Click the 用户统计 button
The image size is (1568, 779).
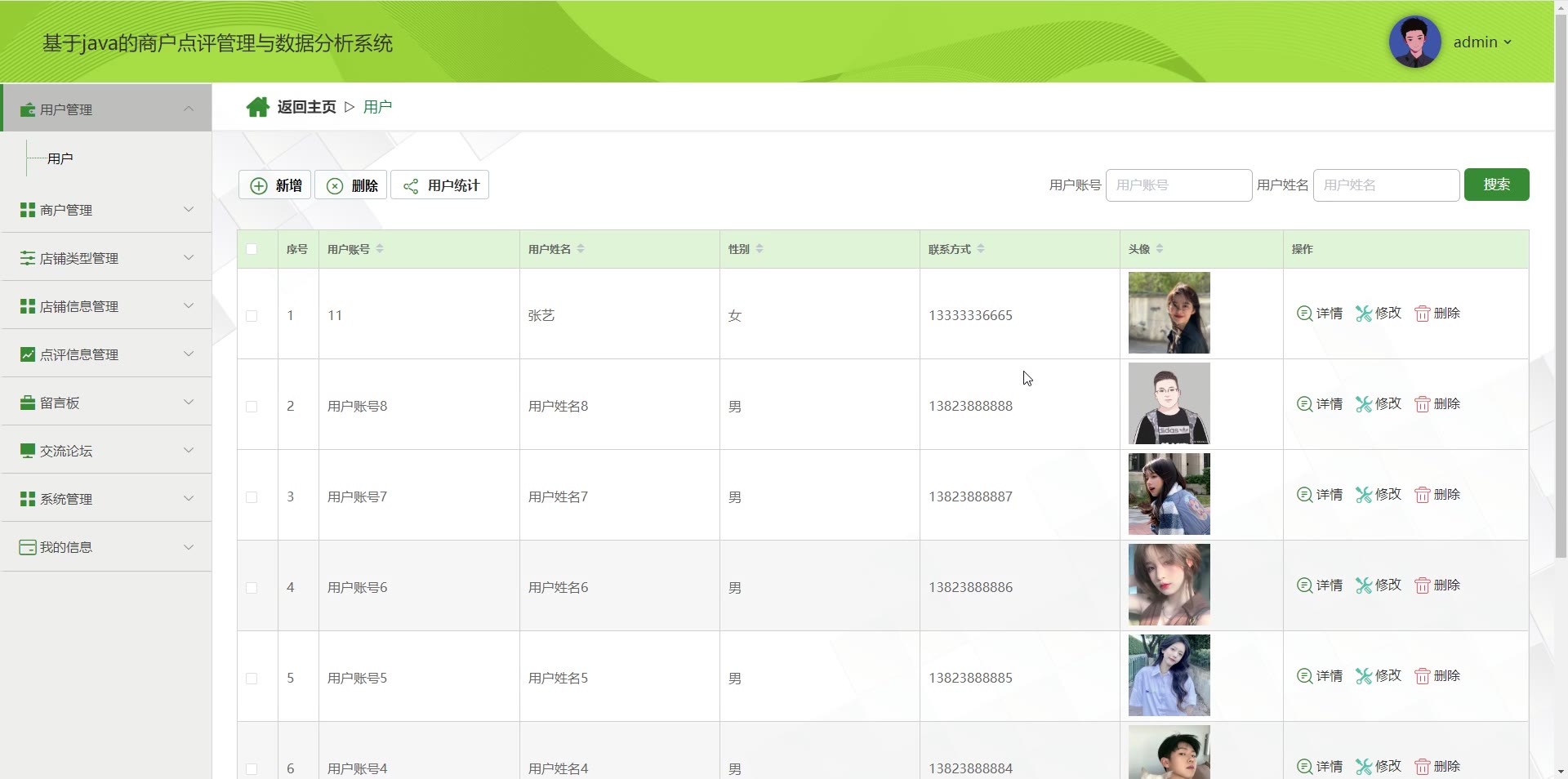(x=440, y=186)
